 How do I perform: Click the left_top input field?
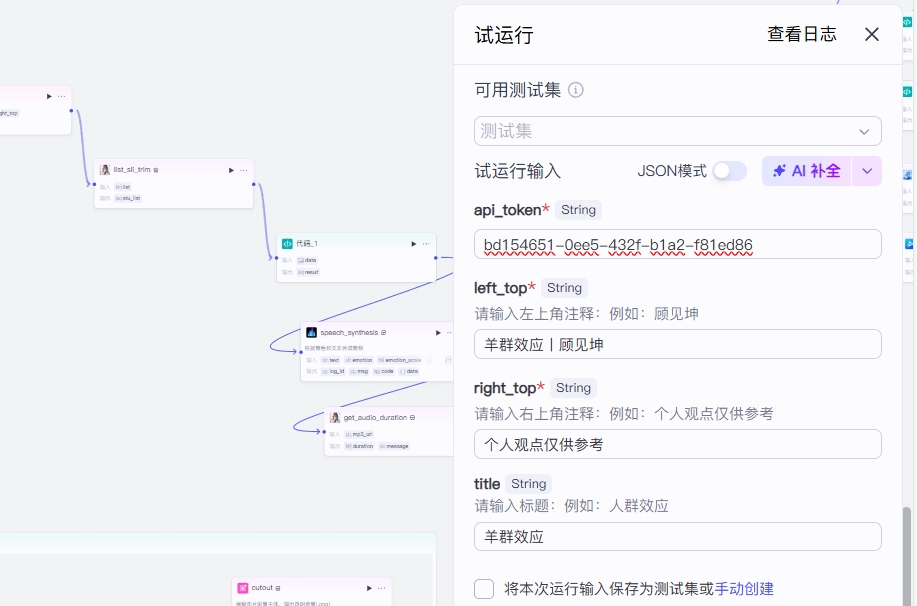[x=677, y=344]
